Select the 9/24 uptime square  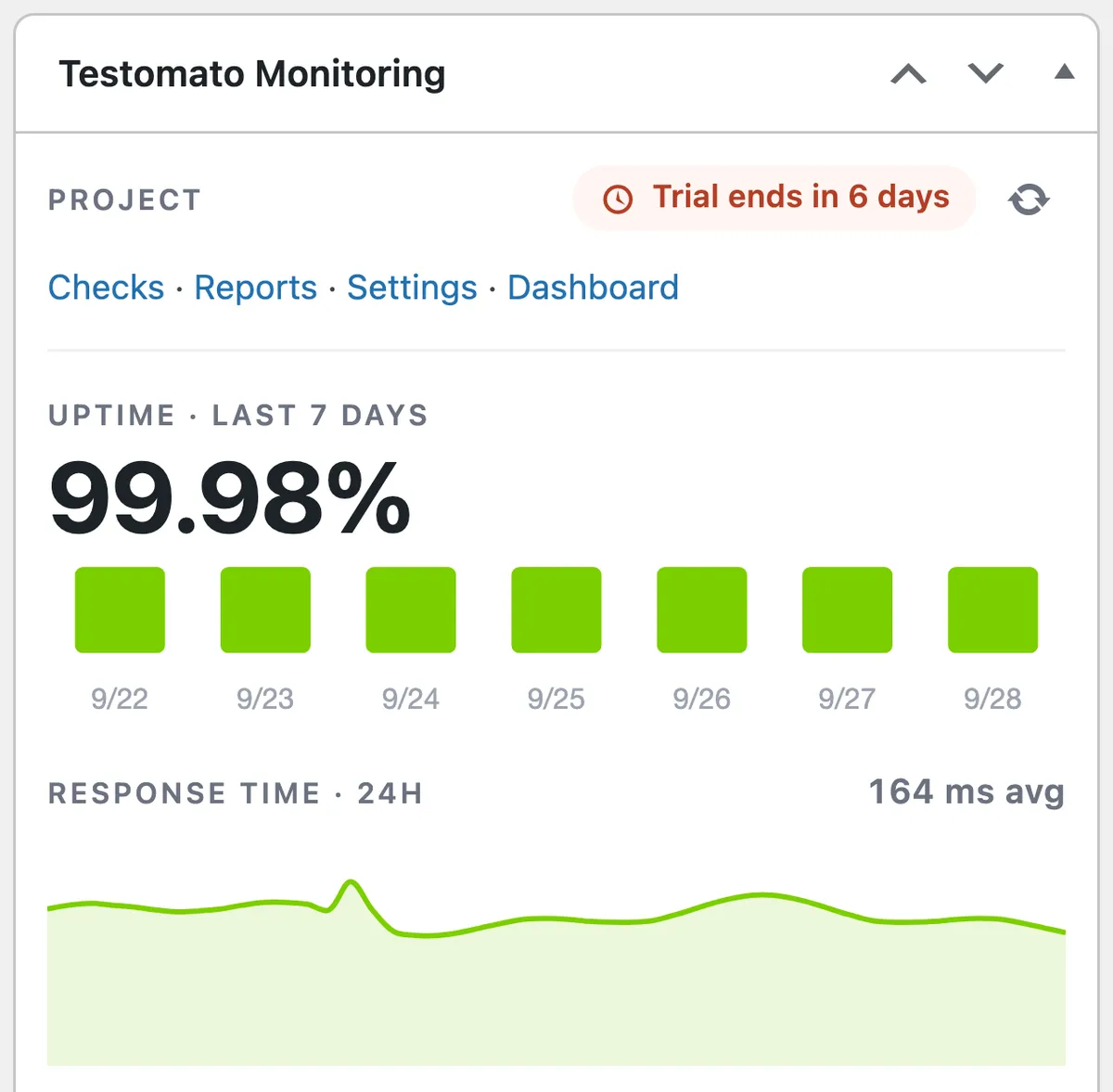411,610
